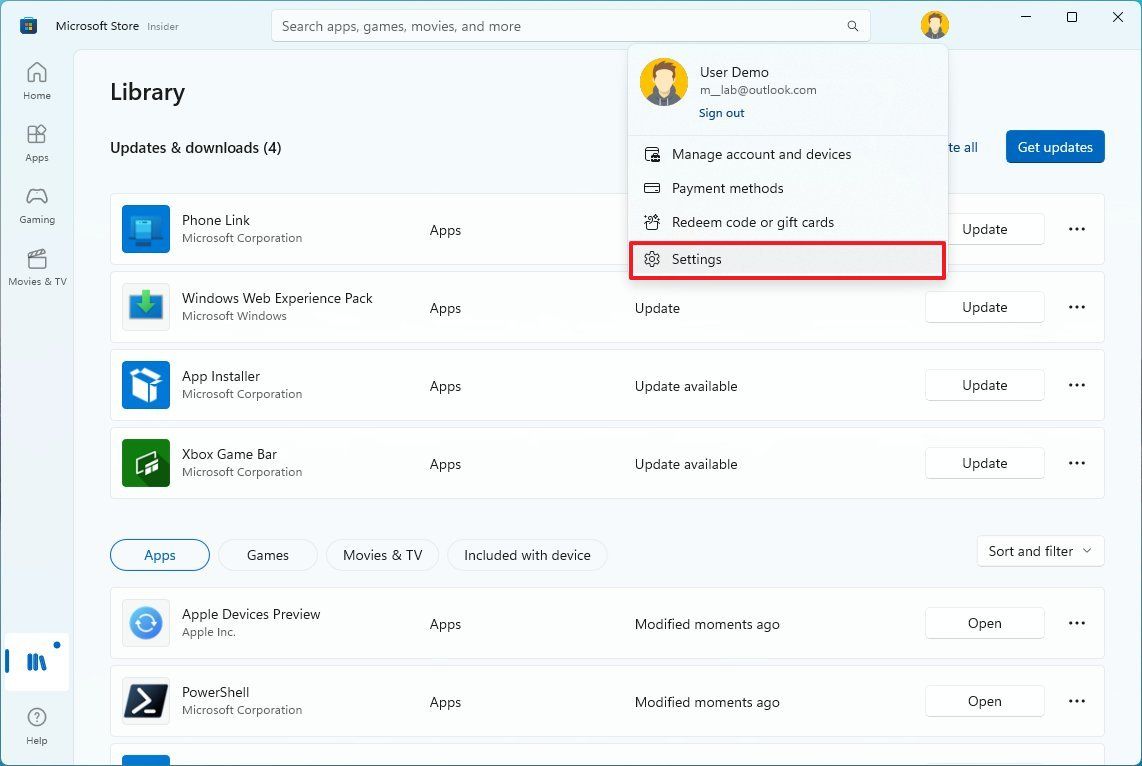
Task: Open the ellipsis menu for Phone Link
Action: coord(1076,229)
